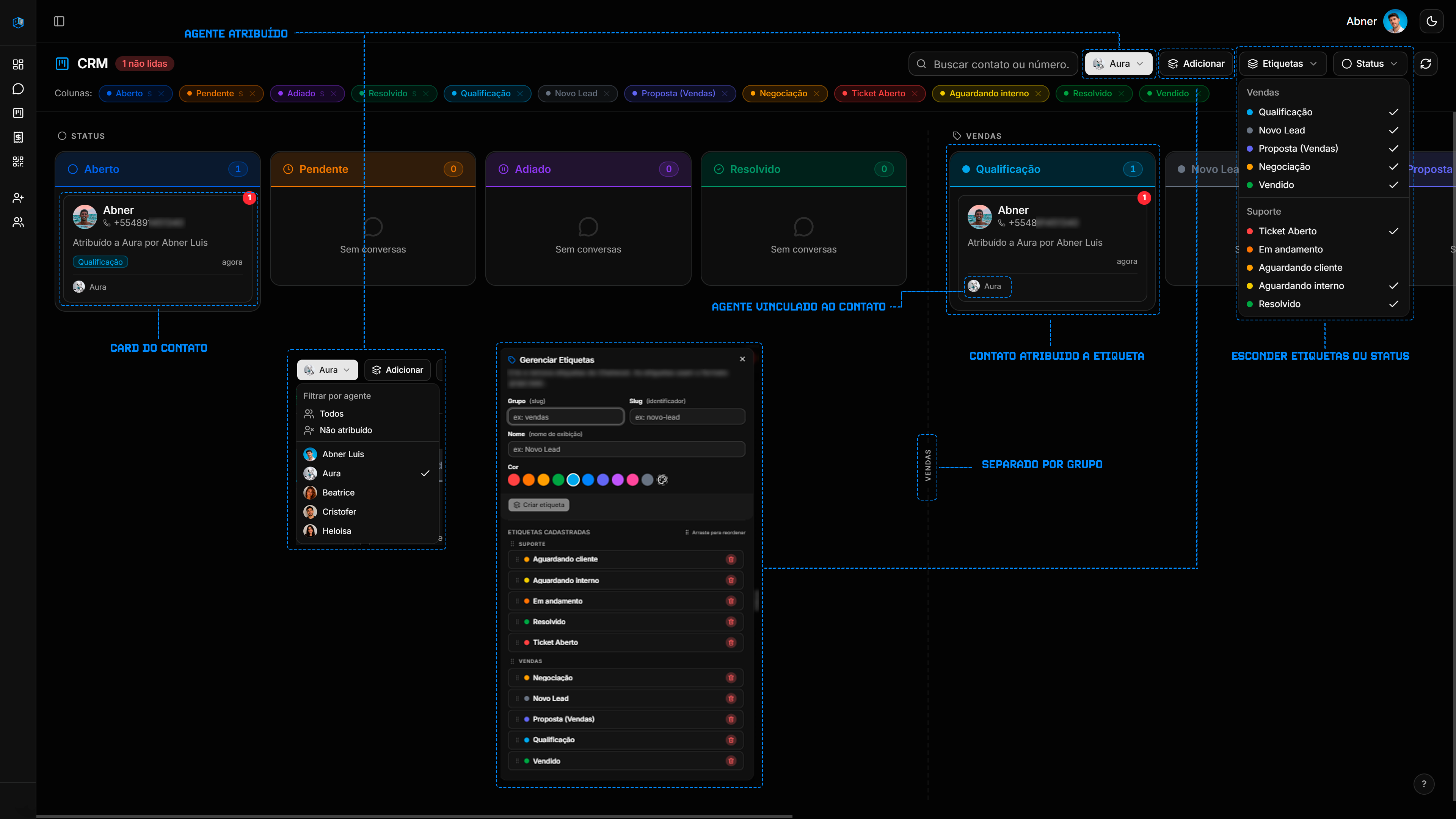Toggle the sidebar collapse icon
The width and height of the screenshot is (1456, 819).
point(59,22)
